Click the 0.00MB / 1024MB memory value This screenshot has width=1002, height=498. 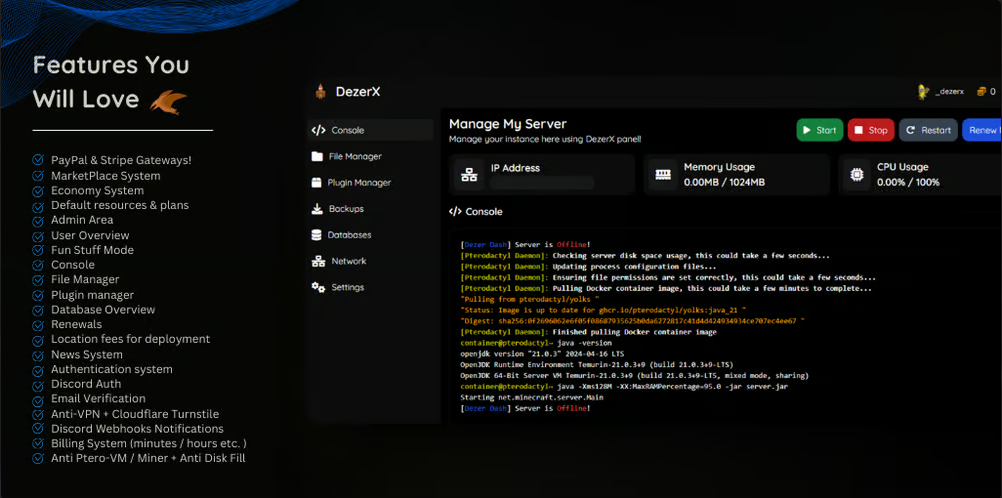click(725, 183)
